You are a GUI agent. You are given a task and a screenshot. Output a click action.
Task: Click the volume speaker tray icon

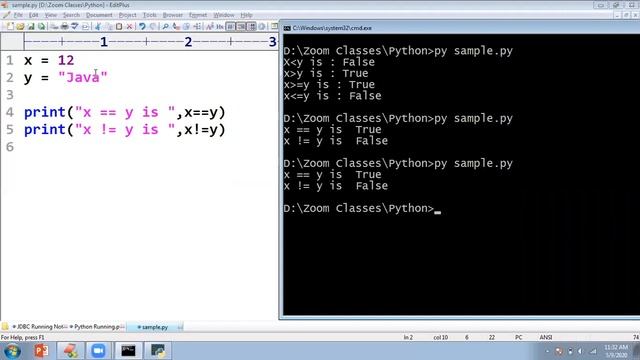[580, 351]
